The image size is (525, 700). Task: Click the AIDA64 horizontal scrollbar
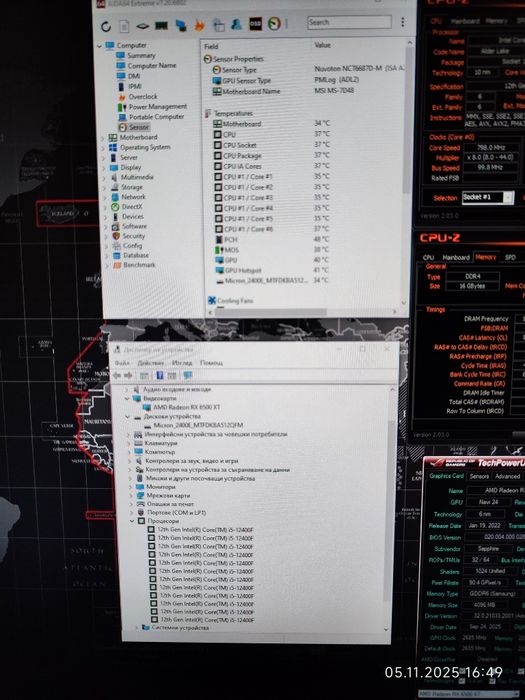pos(271,312)
